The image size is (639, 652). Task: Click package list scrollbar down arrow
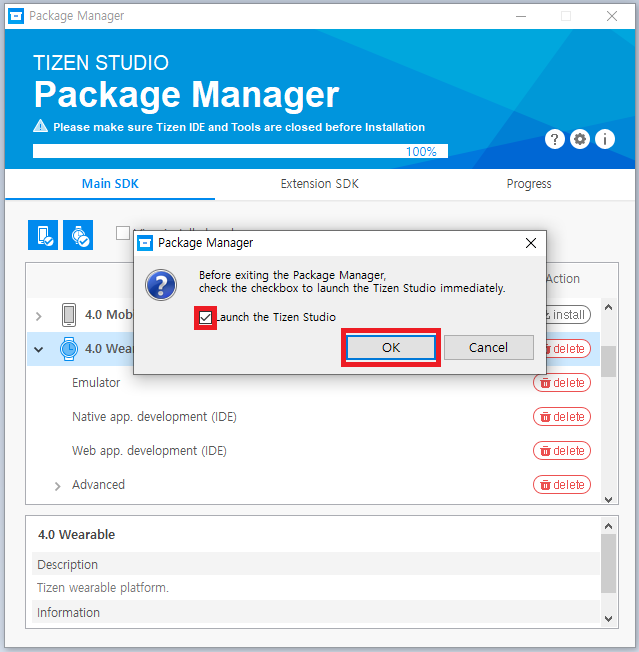coord(609,499)
